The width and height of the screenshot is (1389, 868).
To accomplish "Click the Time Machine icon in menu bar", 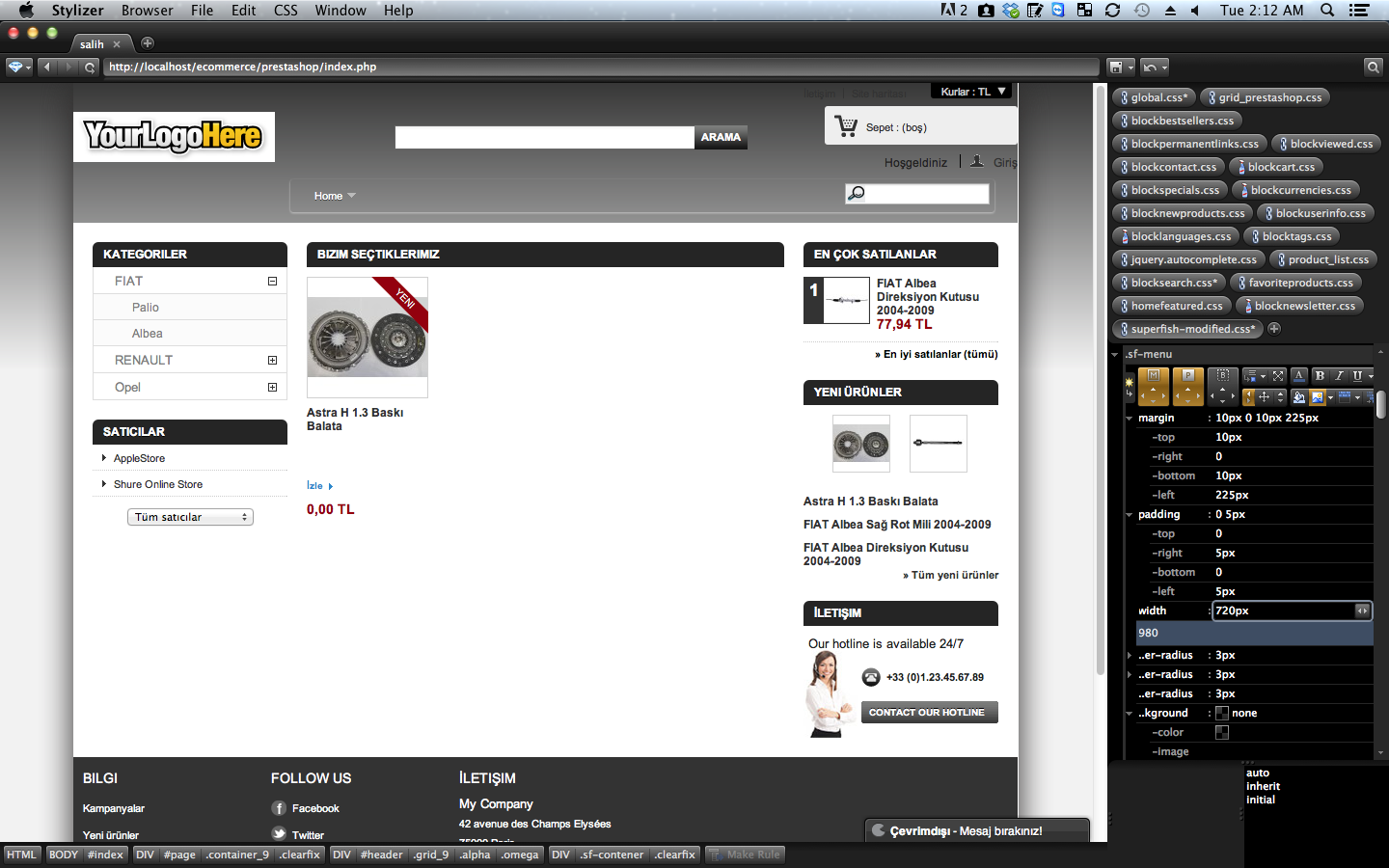I will (x=1142, y=10).
